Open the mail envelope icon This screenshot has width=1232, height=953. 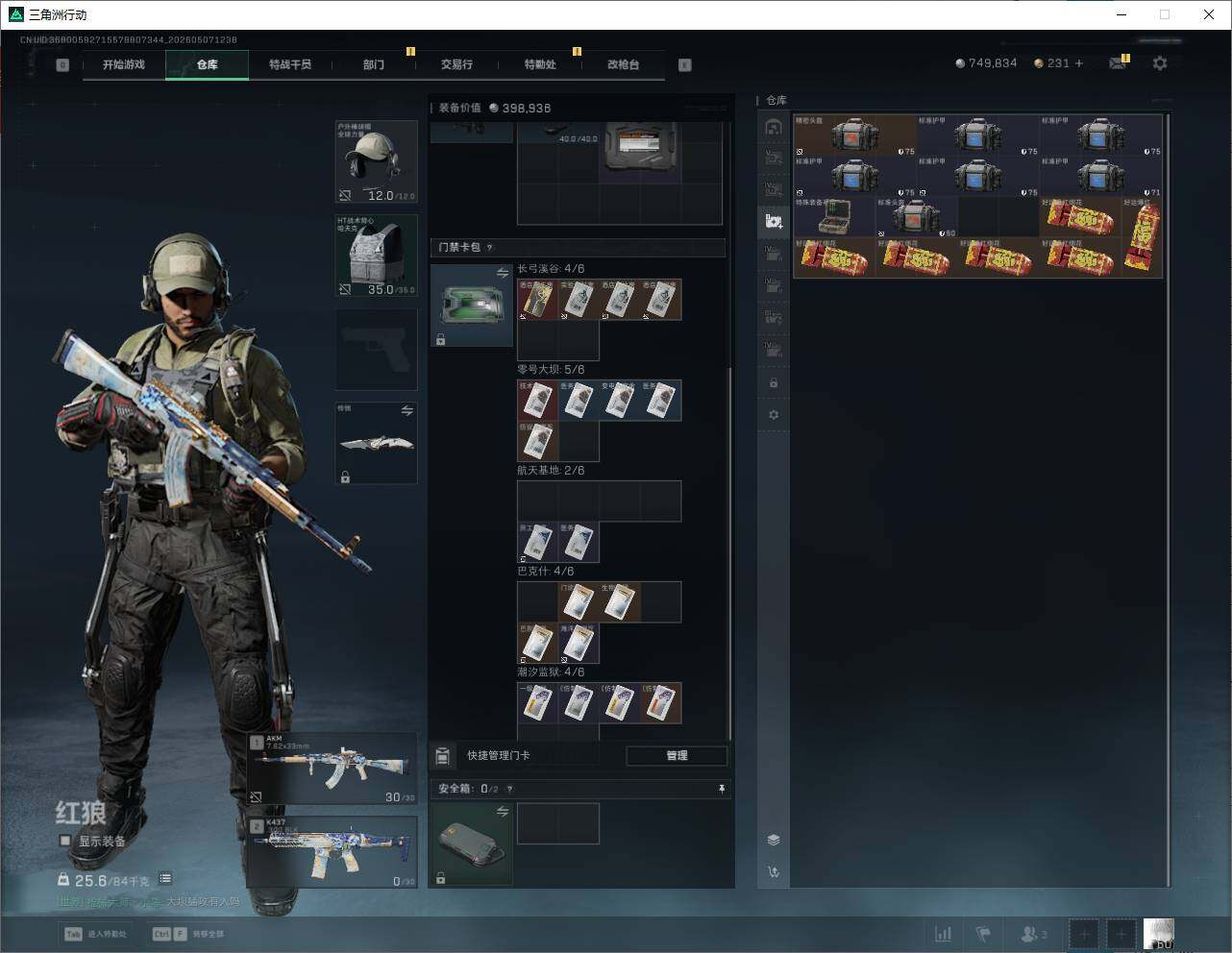pyautogui.click(x=1117, y=63)
